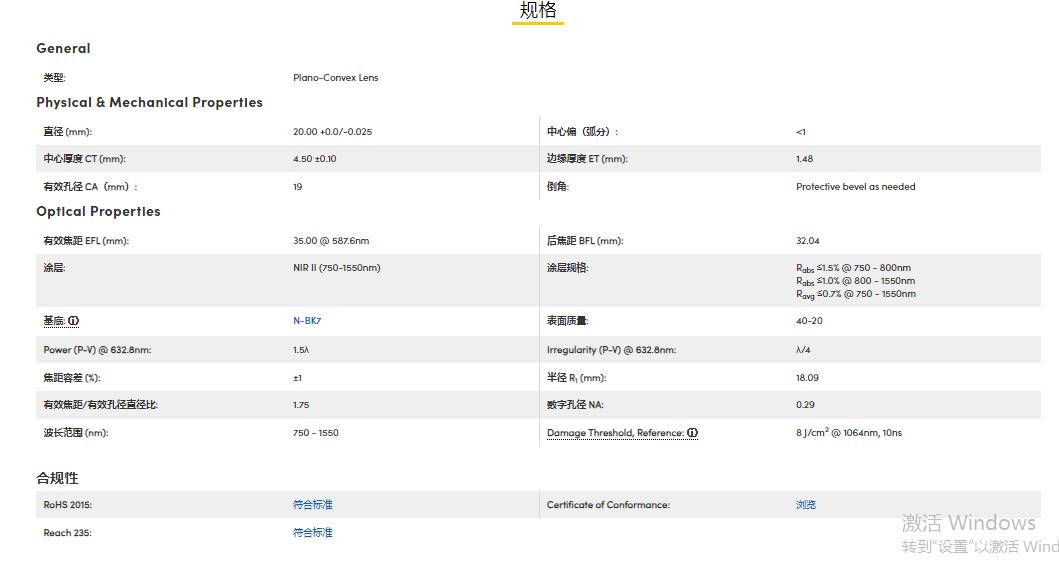Click the 有效孔径 CA (mm) label
The height and width of the screenshot is (561, 1059).
(90, 187)
